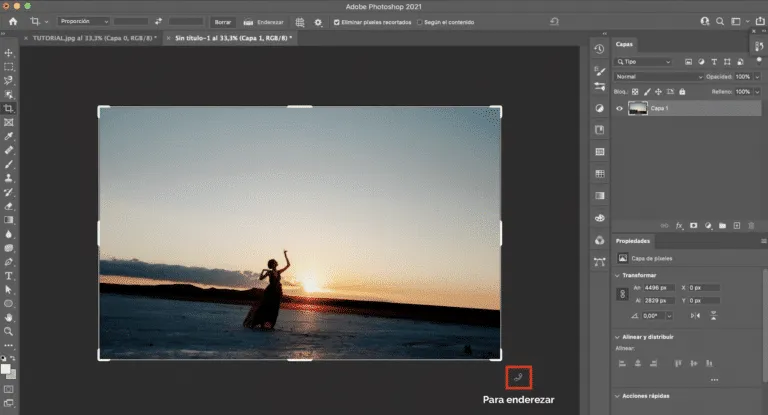Select the Lasso tool
Screen dimensions: 768x415
pos(8,80)
